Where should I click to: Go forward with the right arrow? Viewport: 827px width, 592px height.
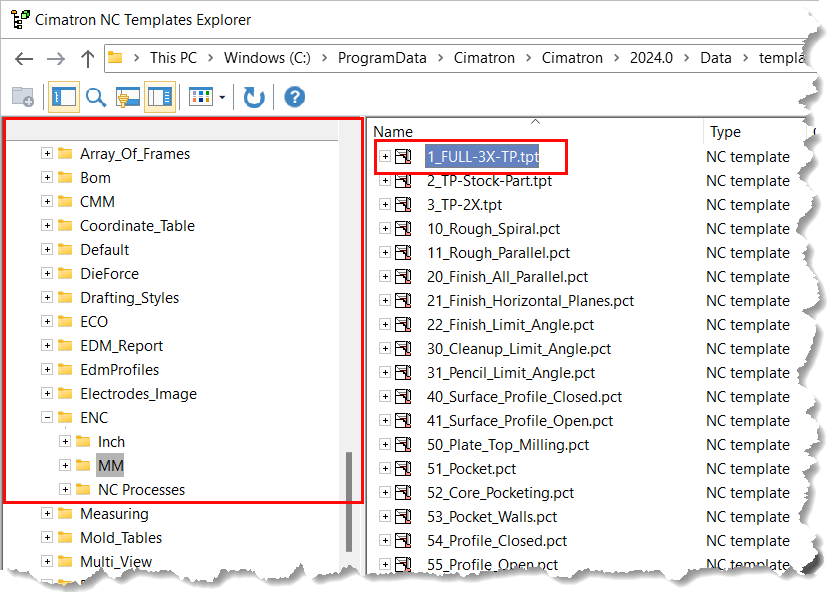click(55, 58)
